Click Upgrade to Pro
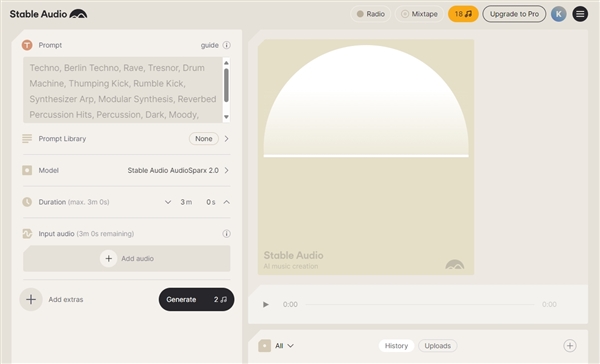This screenshot has width=600, height=364. (514, 14)
